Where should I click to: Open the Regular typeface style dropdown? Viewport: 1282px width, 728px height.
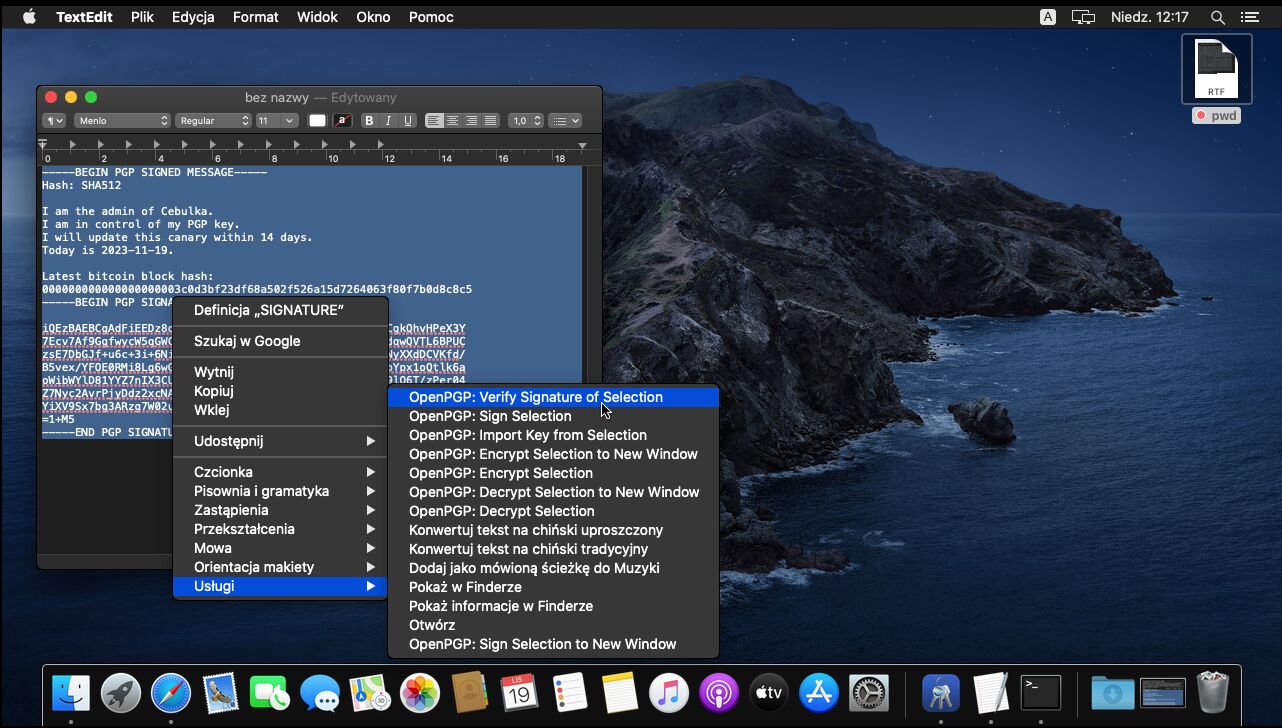tap(213, 121)
